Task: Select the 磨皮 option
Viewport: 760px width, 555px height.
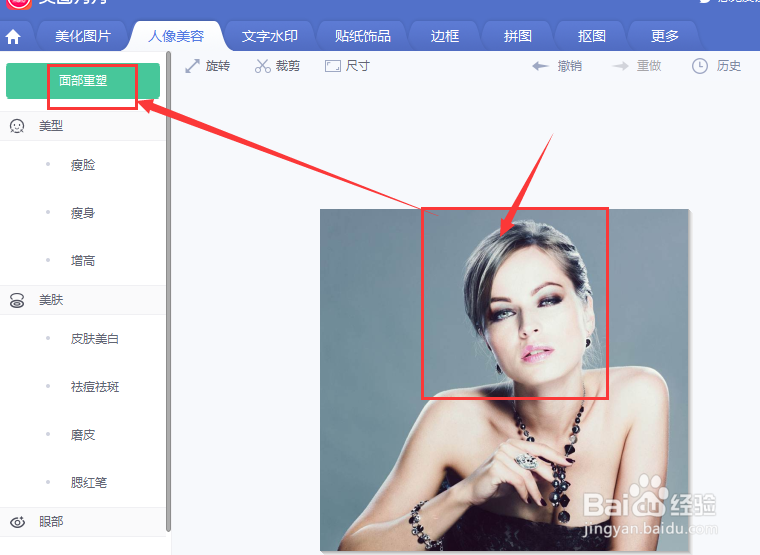Action: [x=83, y=435]
